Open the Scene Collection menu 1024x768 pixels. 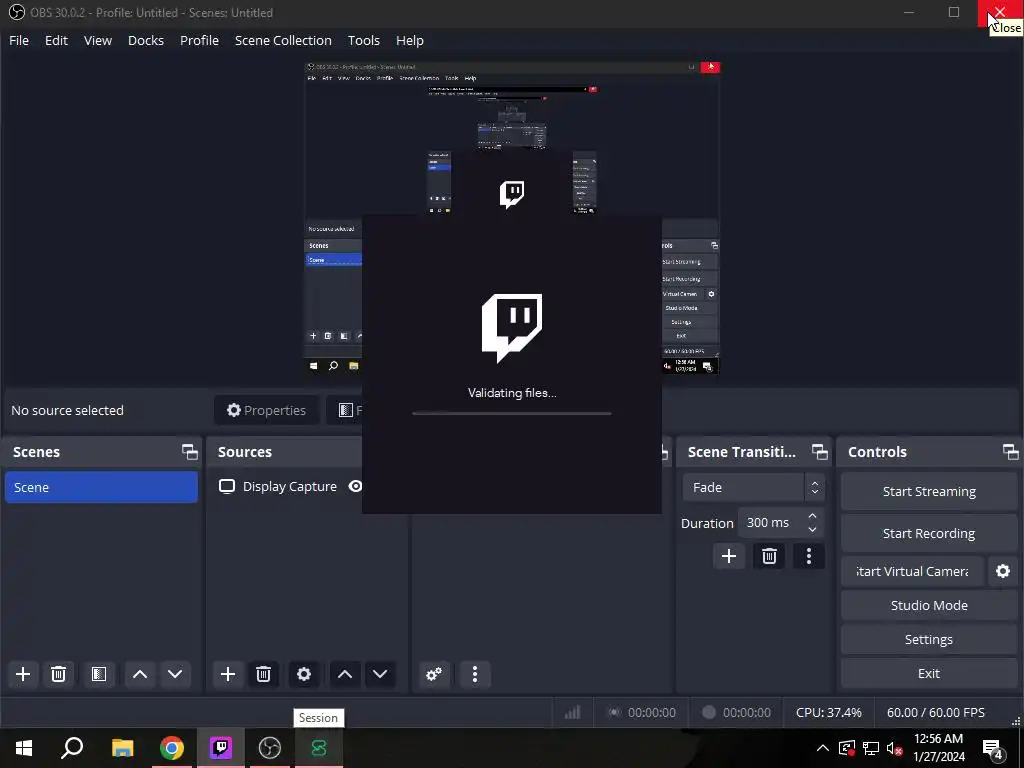click(283, 40)
